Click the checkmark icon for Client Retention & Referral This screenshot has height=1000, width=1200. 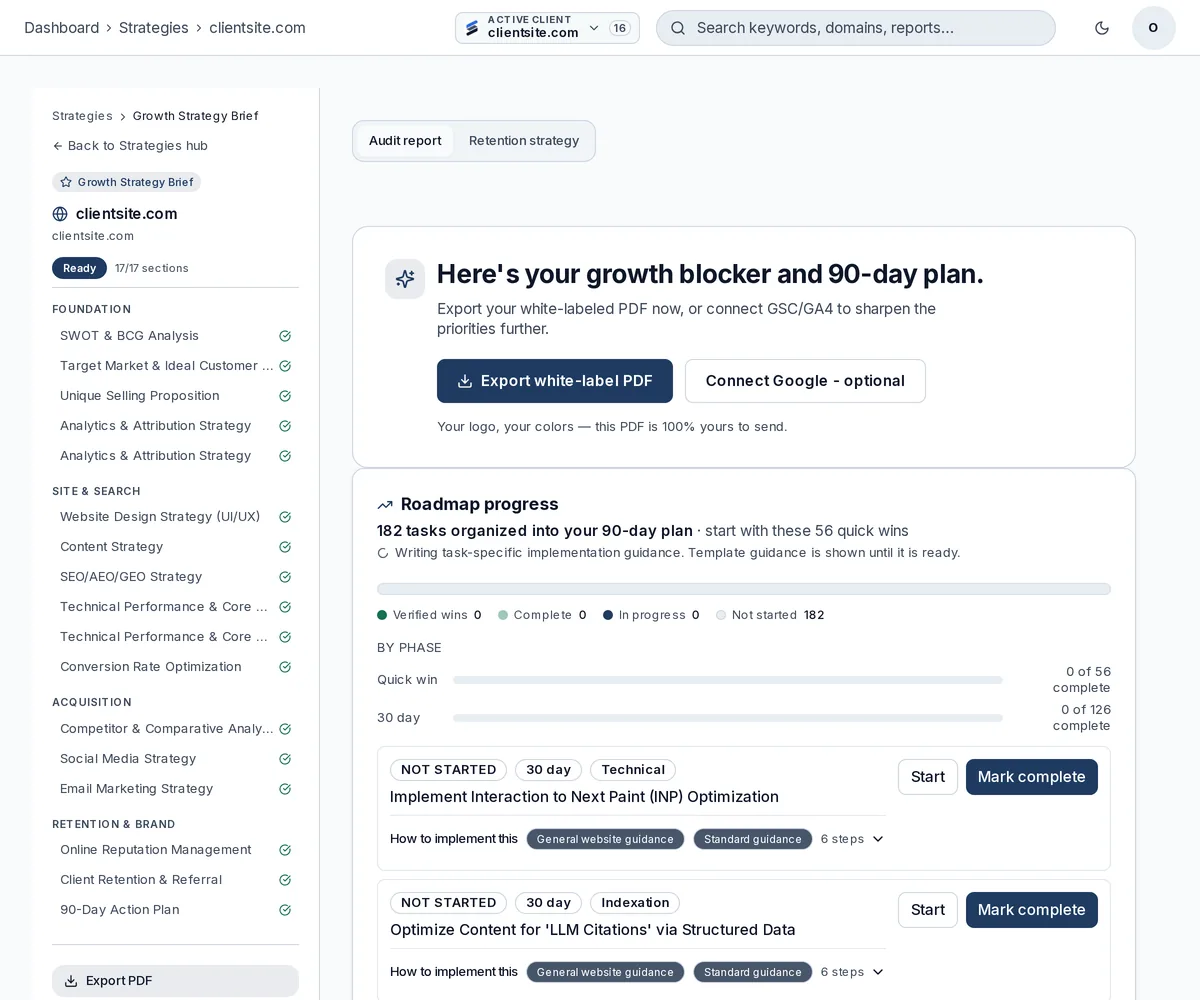[285, 880]
